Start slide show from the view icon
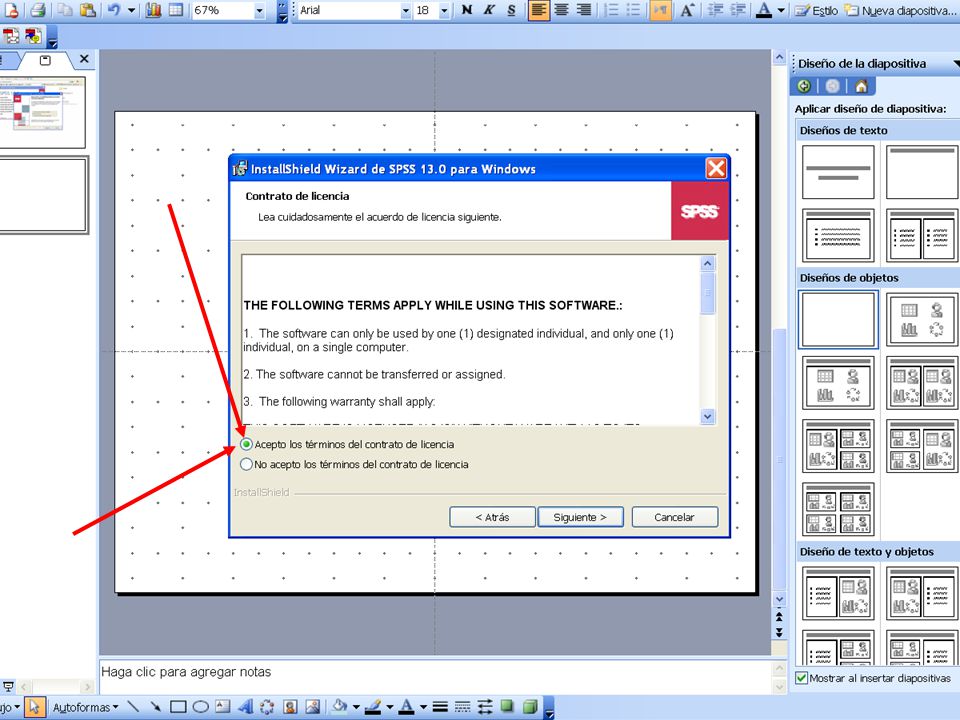960x720 pixels. click(x=9, y=686)
